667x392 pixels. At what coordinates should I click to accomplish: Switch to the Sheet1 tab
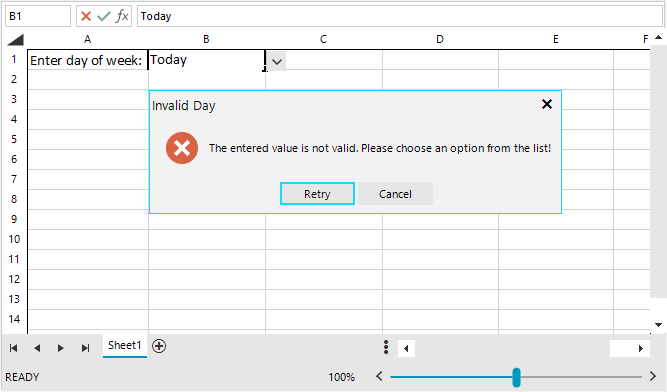(x=125, y=346)
